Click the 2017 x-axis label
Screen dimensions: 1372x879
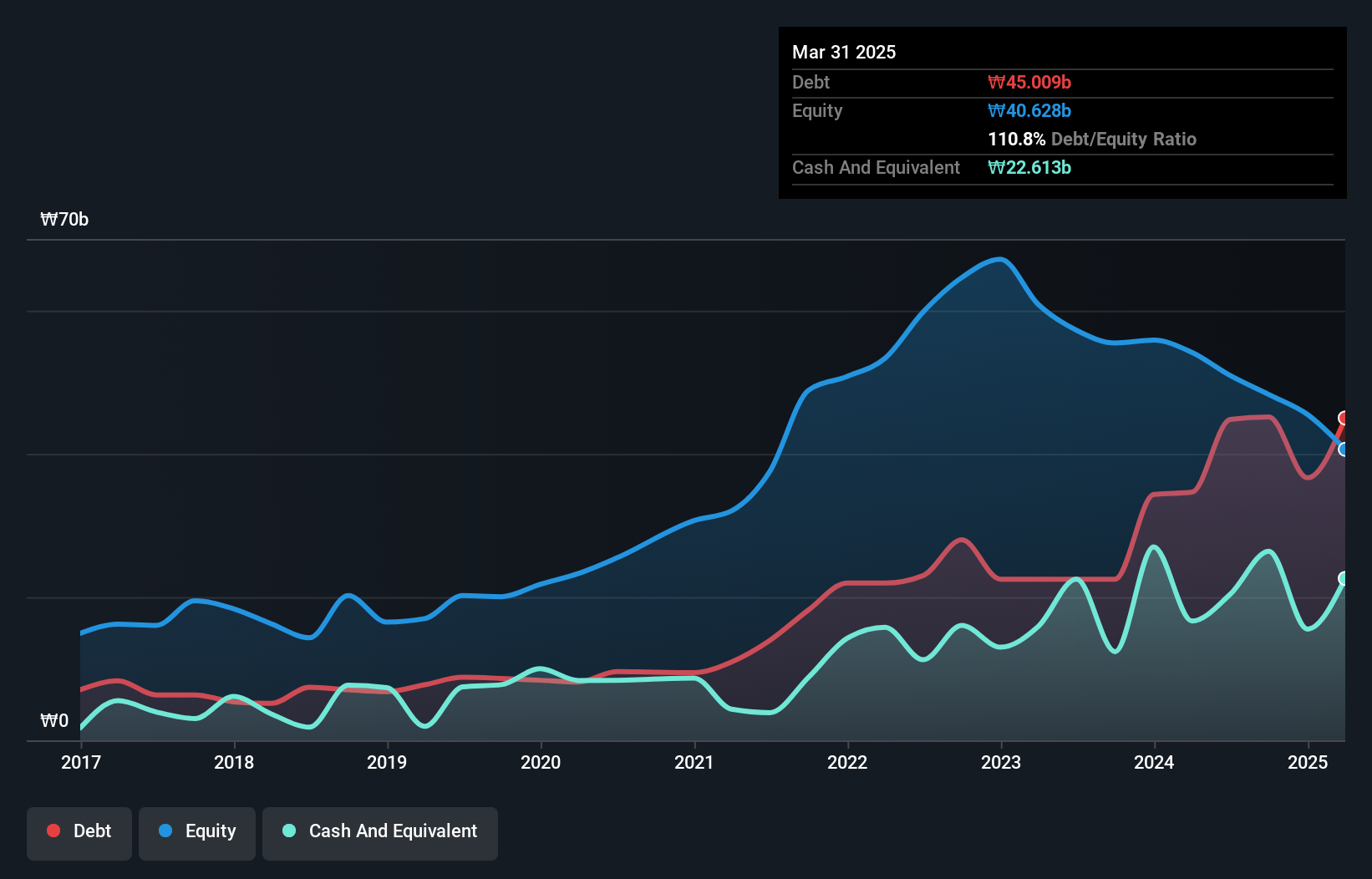81,762
